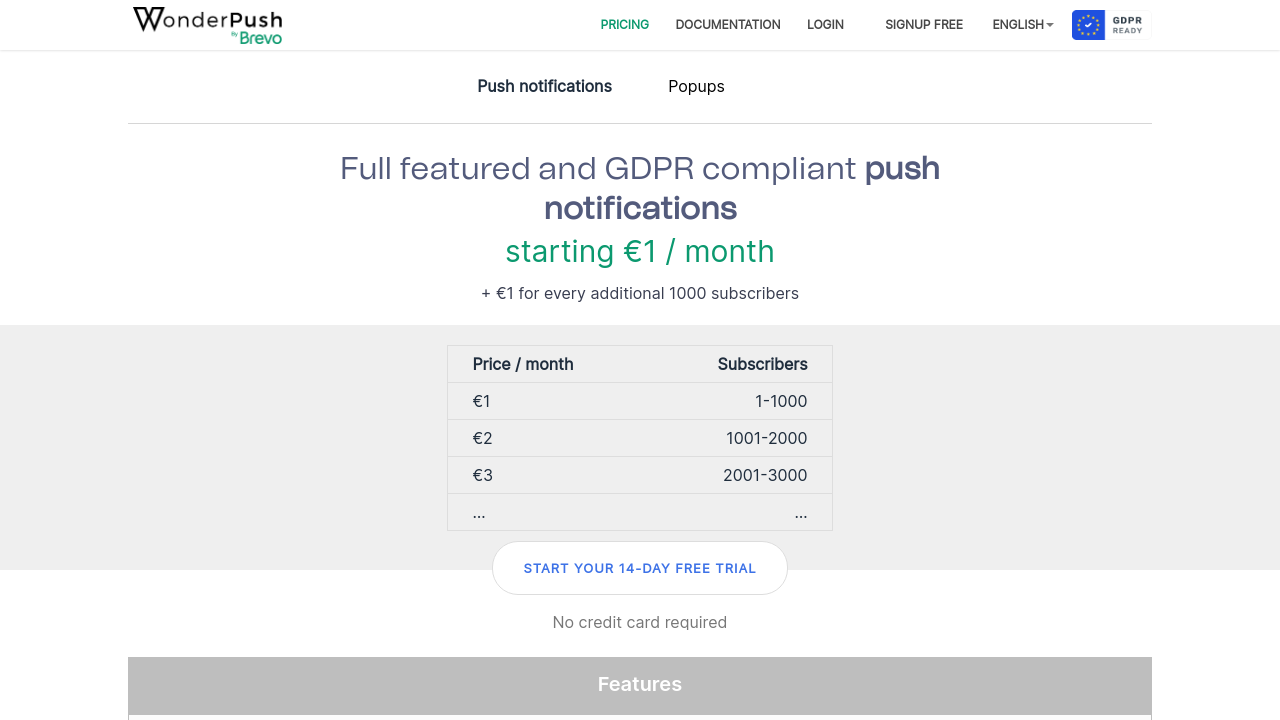Screen dimensions: 1280x720
Task: Open the Documentation link
Action: 728,25
